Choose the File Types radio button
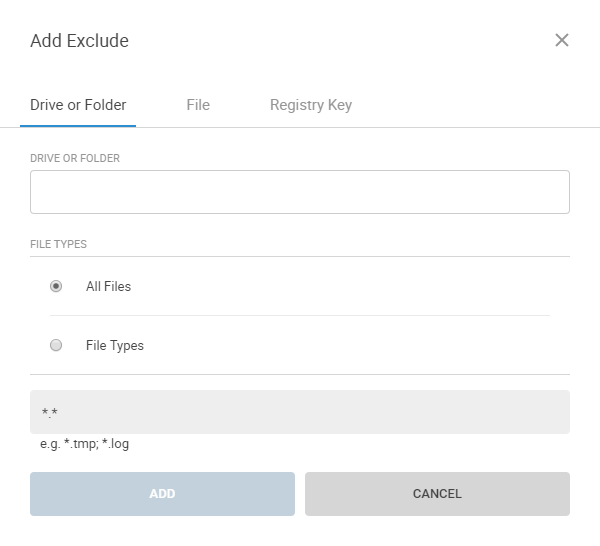Image resolution: width=600 pixels, height=546 pixels. pyautogui.click(x=56, y=345)
